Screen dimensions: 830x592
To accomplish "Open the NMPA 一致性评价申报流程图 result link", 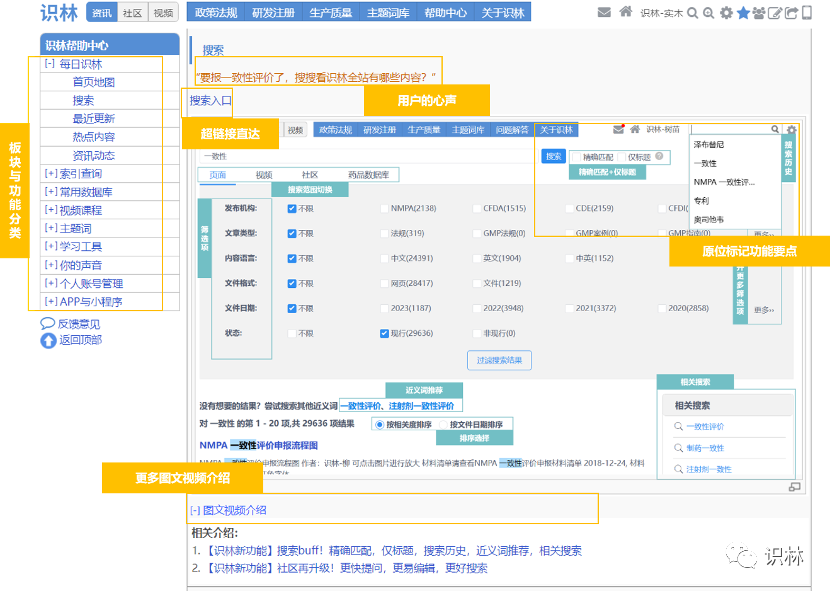I will tap(258, 445).
